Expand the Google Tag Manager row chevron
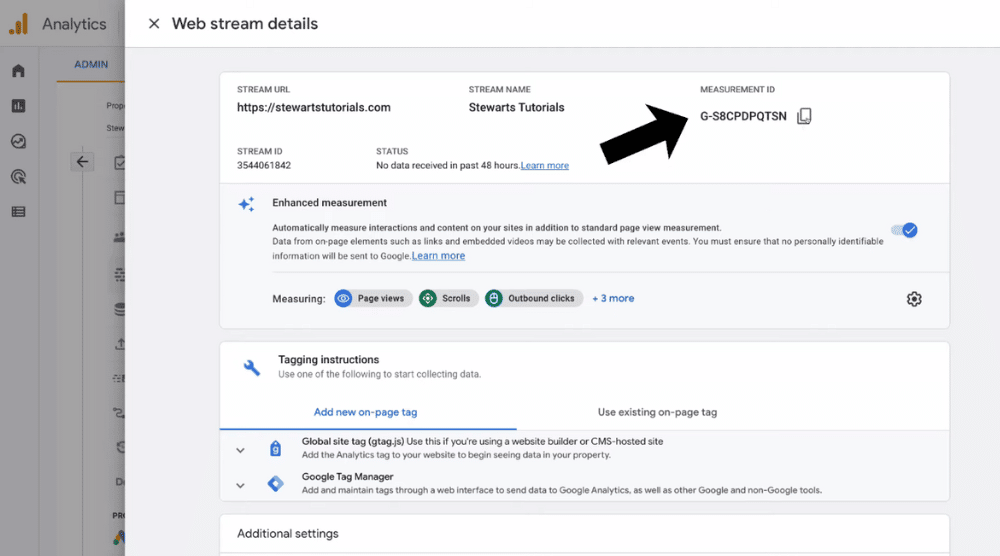 pos(240,485)
